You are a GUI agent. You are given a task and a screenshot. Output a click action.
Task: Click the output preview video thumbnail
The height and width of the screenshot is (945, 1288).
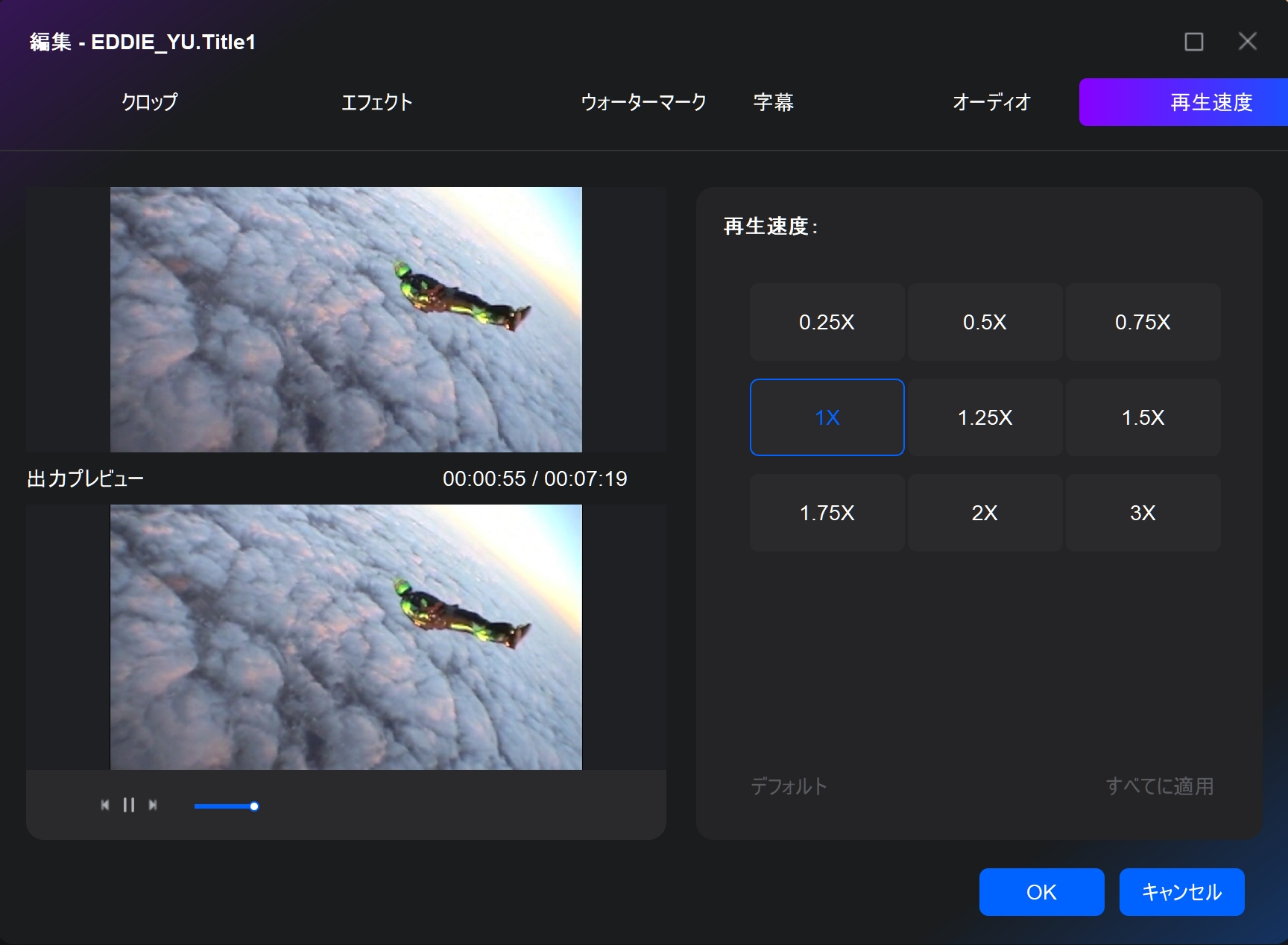(x=346, y=637)
